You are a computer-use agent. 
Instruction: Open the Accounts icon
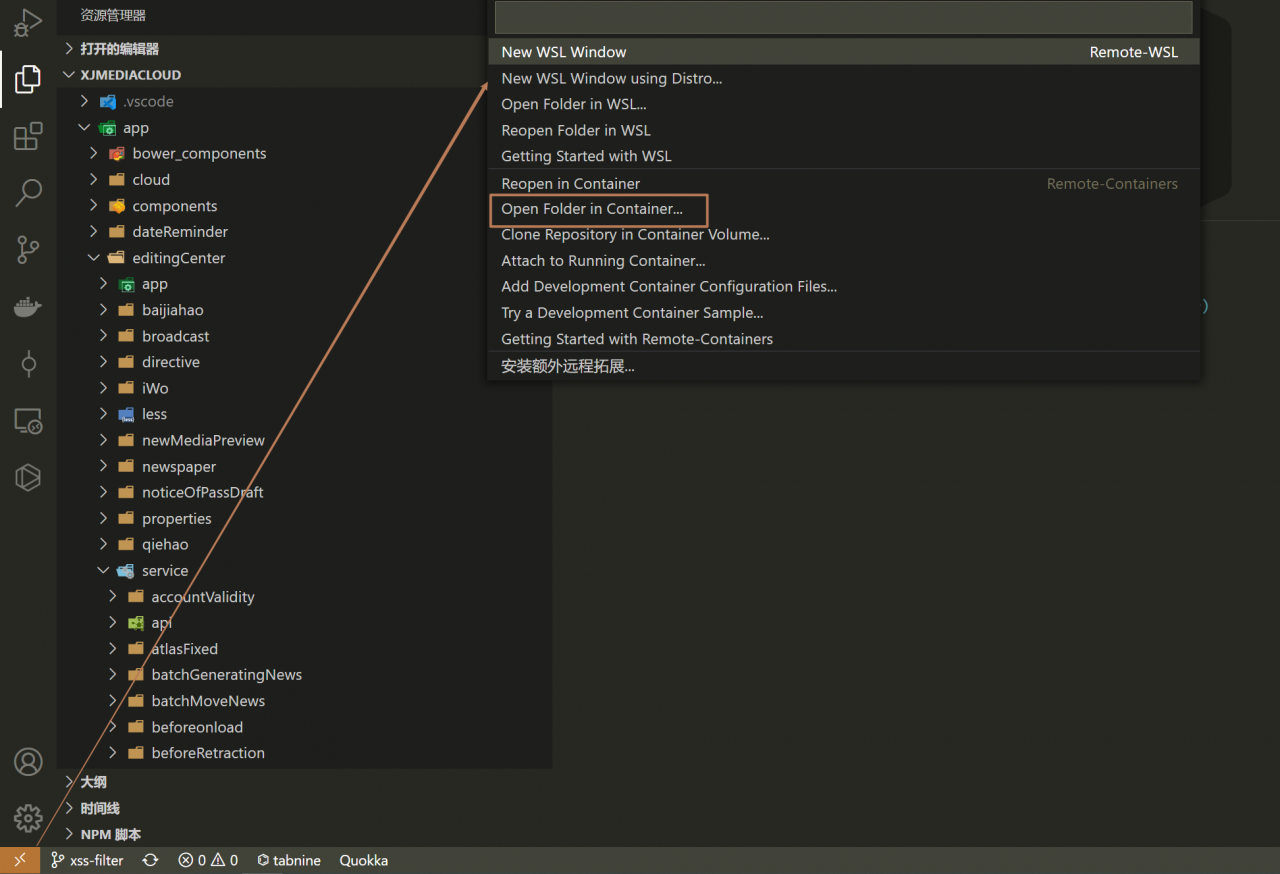[28, 762]
